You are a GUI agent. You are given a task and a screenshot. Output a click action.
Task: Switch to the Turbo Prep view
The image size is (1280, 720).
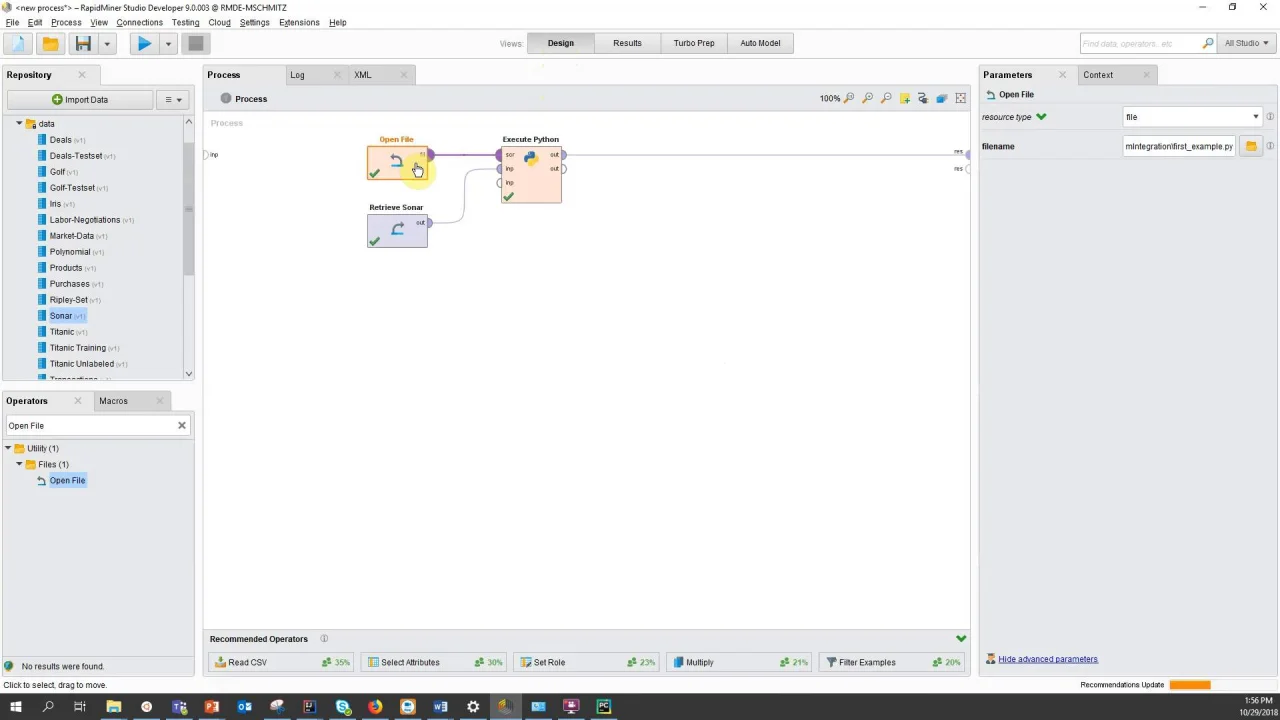[694, 43]
